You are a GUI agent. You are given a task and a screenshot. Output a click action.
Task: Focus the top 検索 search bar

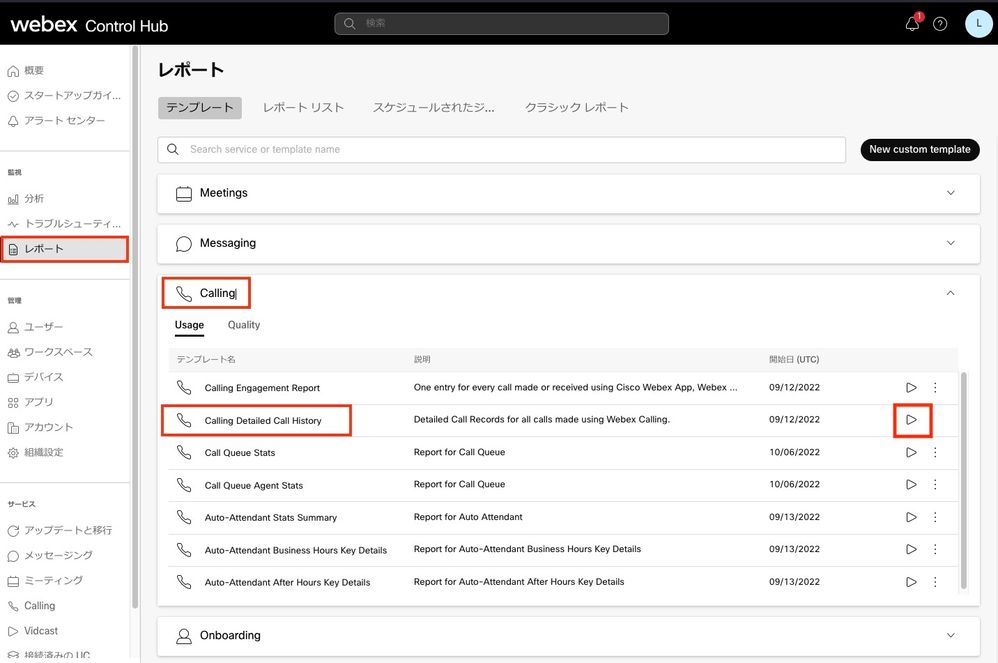click(x=502, y=24)
